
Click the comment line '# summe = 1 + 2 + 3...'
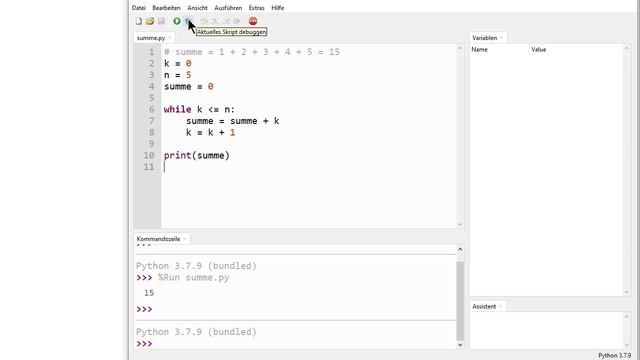point(252,52)
